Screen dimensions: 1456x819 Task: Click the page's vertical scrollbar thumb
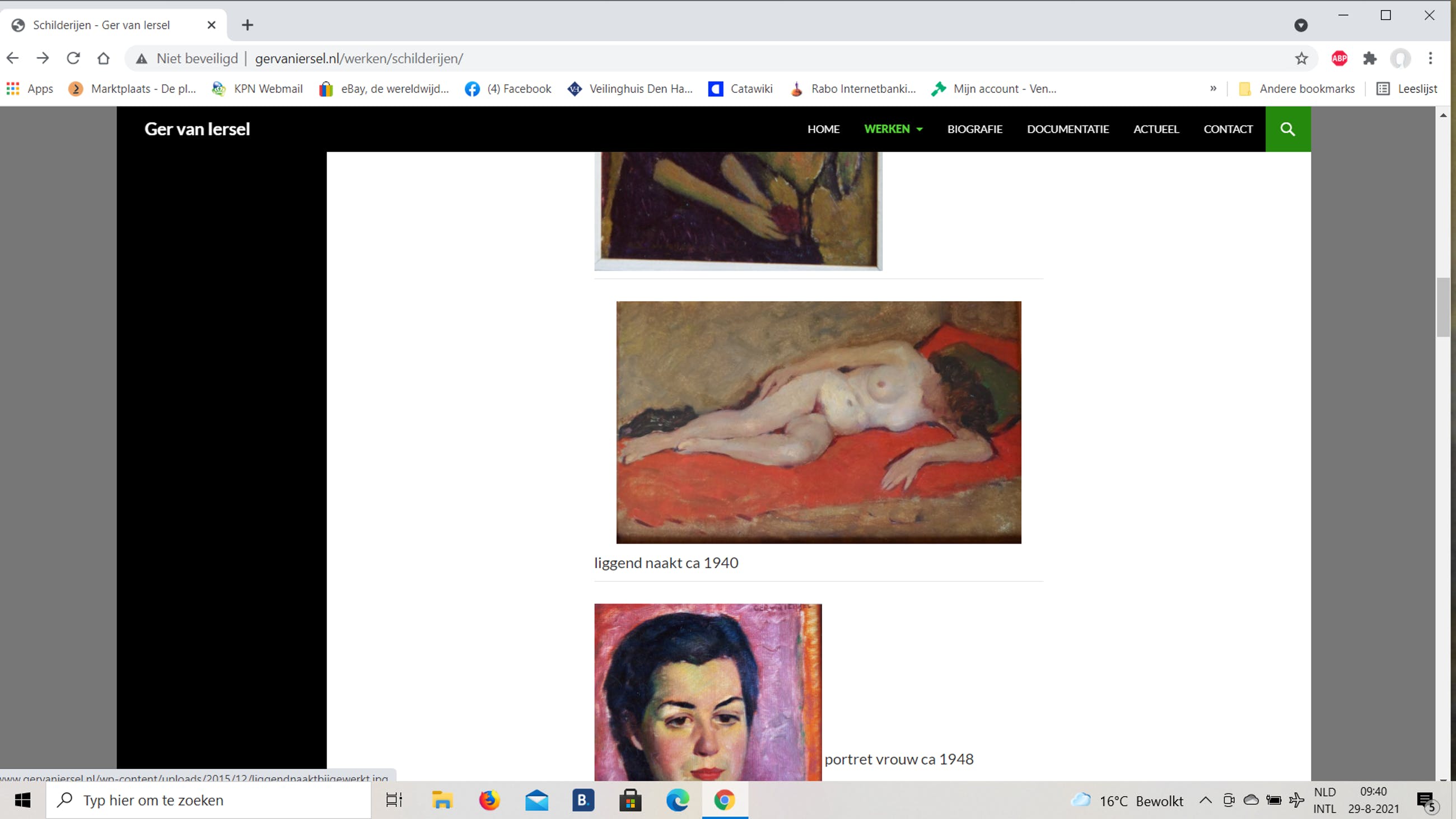[x=1443, y=307]
